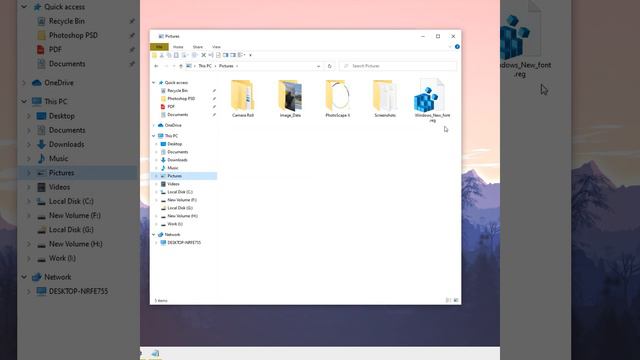Open the Help question mark icon

point(457,47)
